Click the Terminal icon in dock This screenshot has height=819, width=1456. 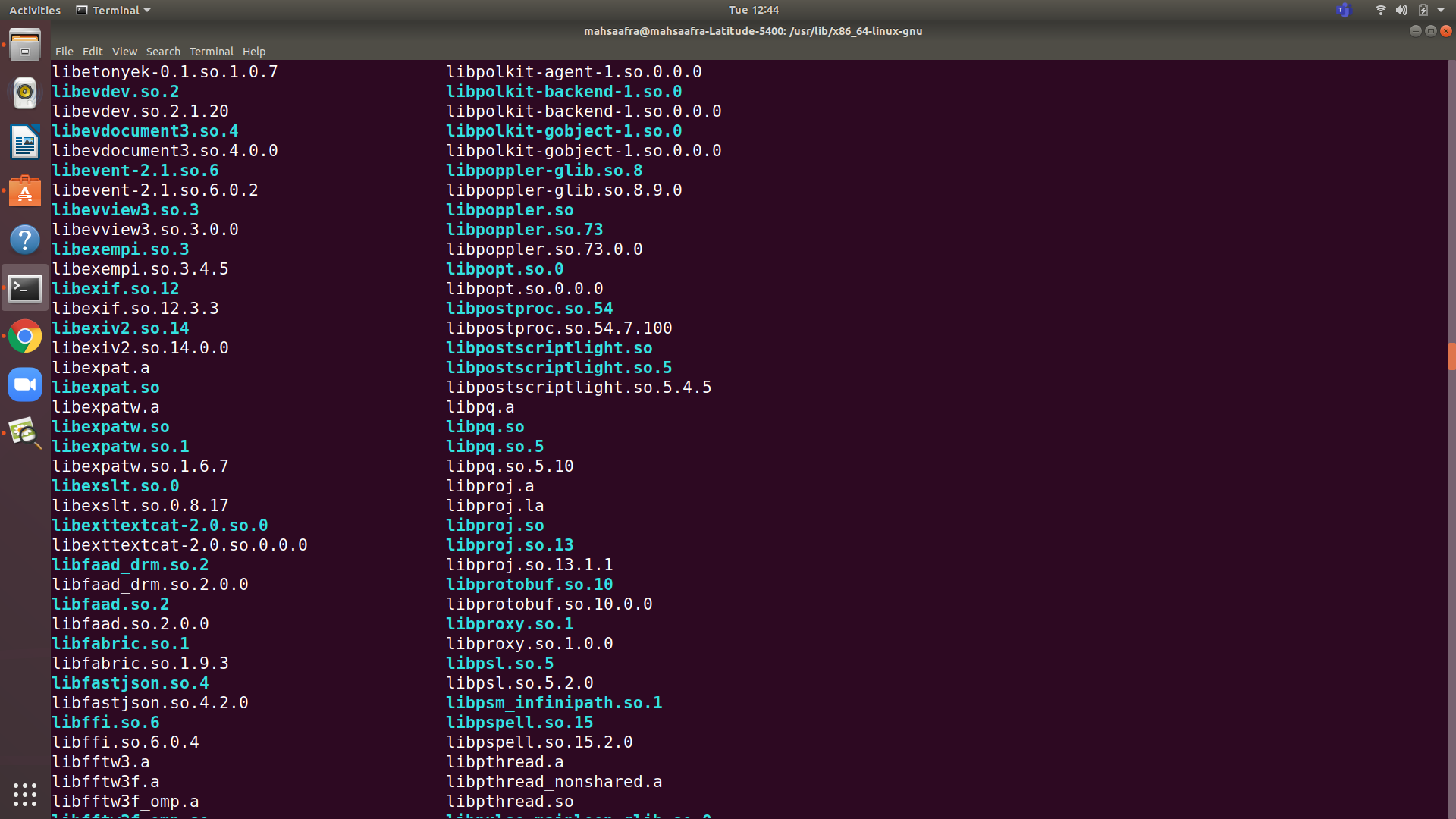pyautogui.click(x=25, y=288)
